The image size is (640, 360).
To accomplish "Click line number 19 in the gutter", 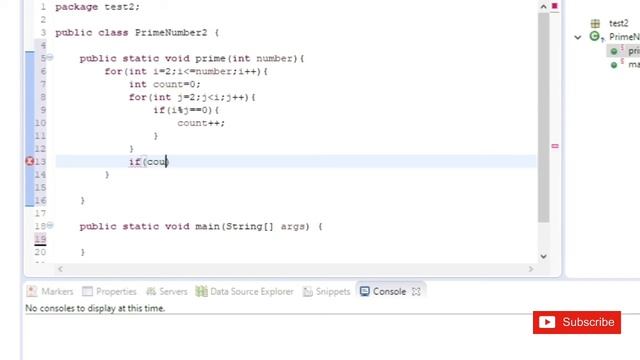I will click(40, 238).
